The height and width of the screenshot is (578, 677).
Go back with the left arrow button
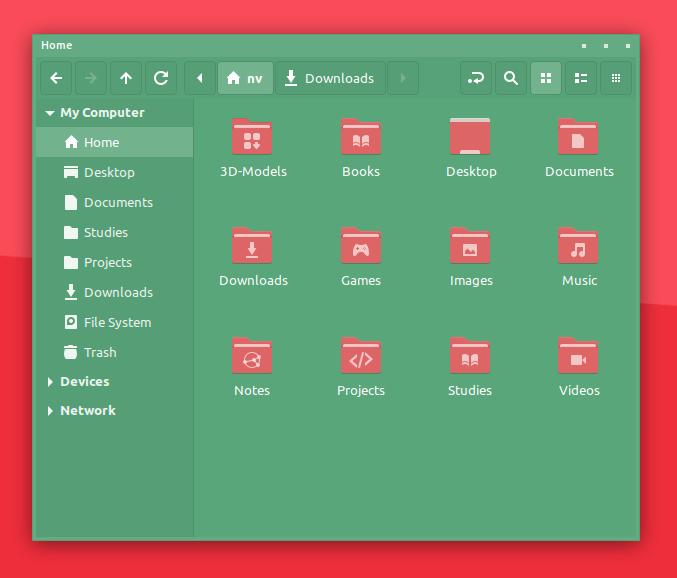coord(56,78)
